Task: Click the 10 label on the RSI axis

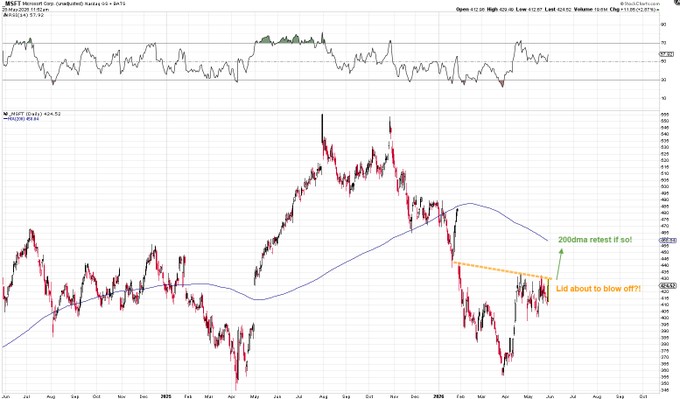Action: (664, 98)
